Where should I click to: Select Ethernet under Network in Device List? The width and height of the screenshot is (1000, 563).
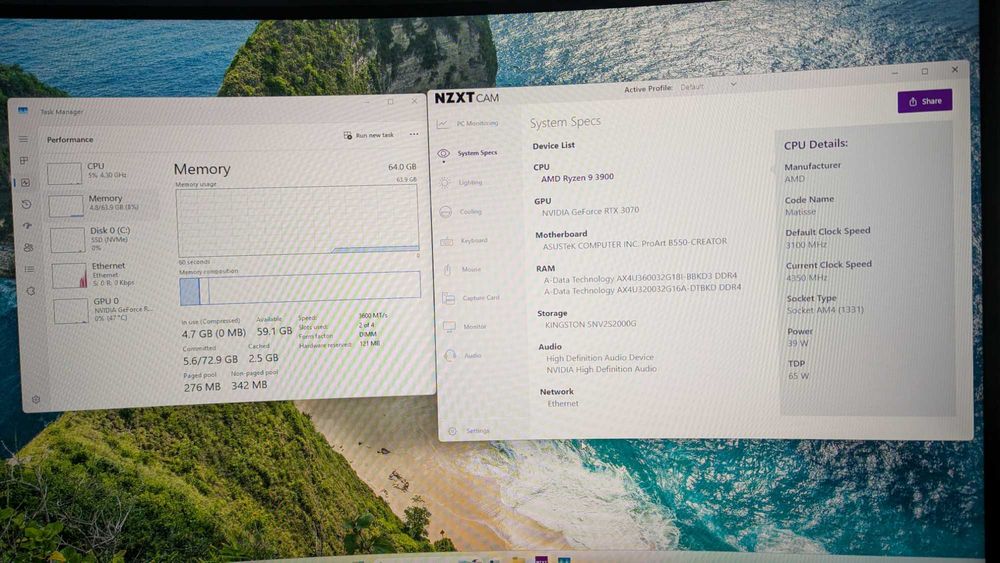563,404
